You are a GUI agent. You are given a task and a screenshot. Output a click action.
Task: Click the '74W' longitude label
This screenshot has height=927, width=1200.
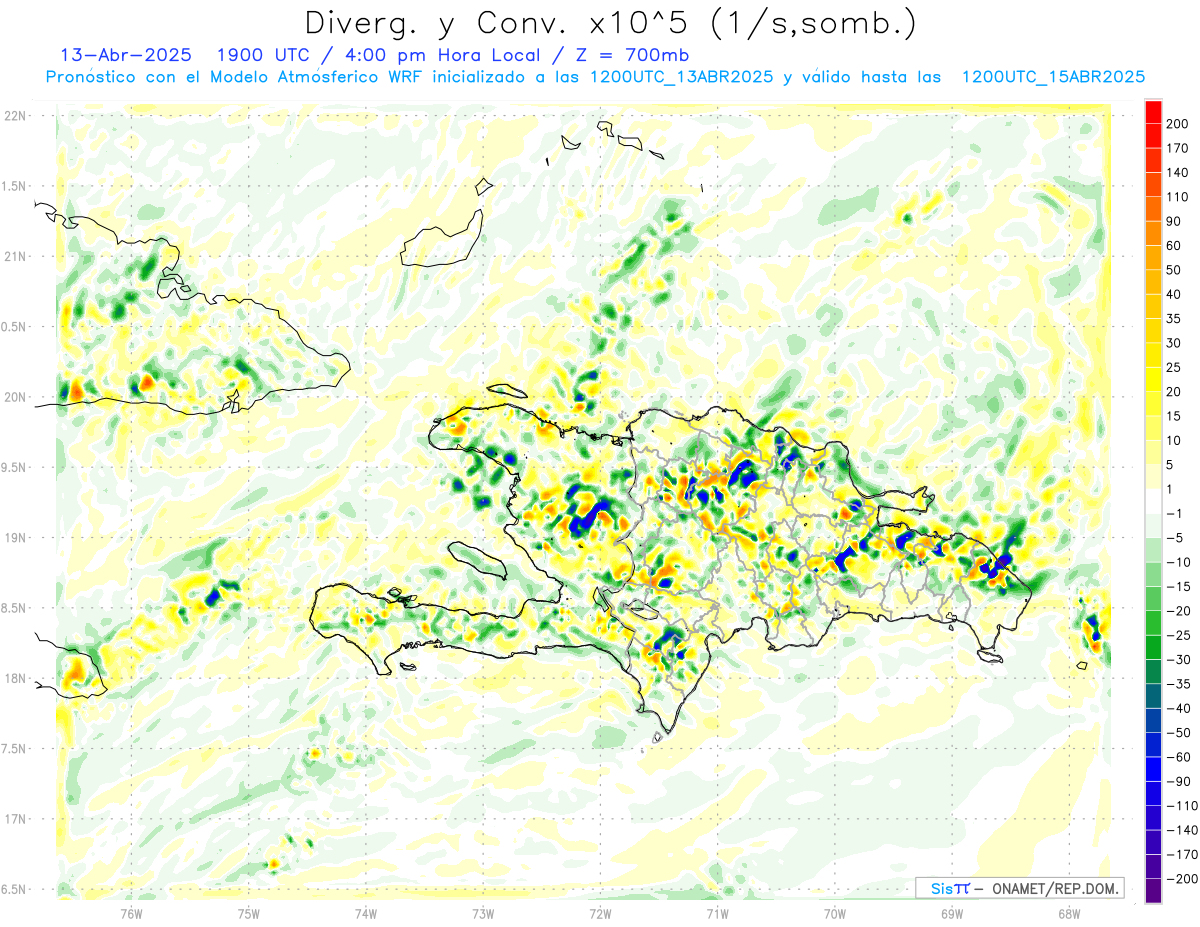pos(366,913)
